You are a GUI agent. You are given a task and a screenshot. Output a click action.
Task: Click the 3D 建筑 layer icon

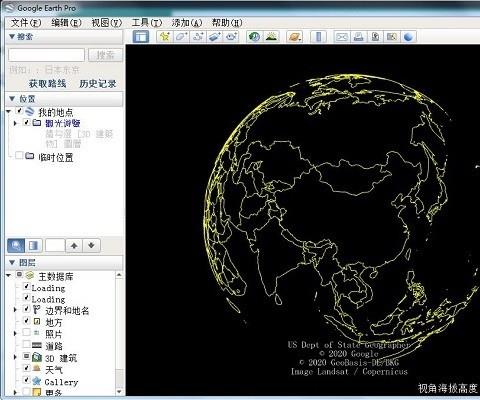[37, 357]
